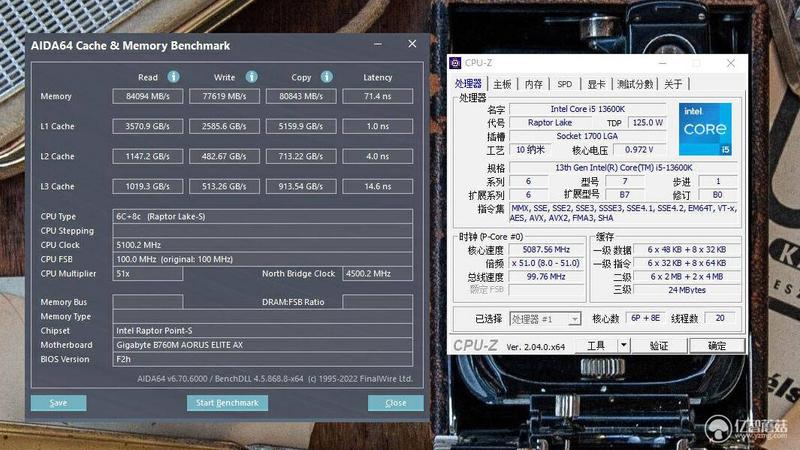Open the 显卡 tab in CPU-Z
Screen dimensions: 800x450
[x=596, y=84]
